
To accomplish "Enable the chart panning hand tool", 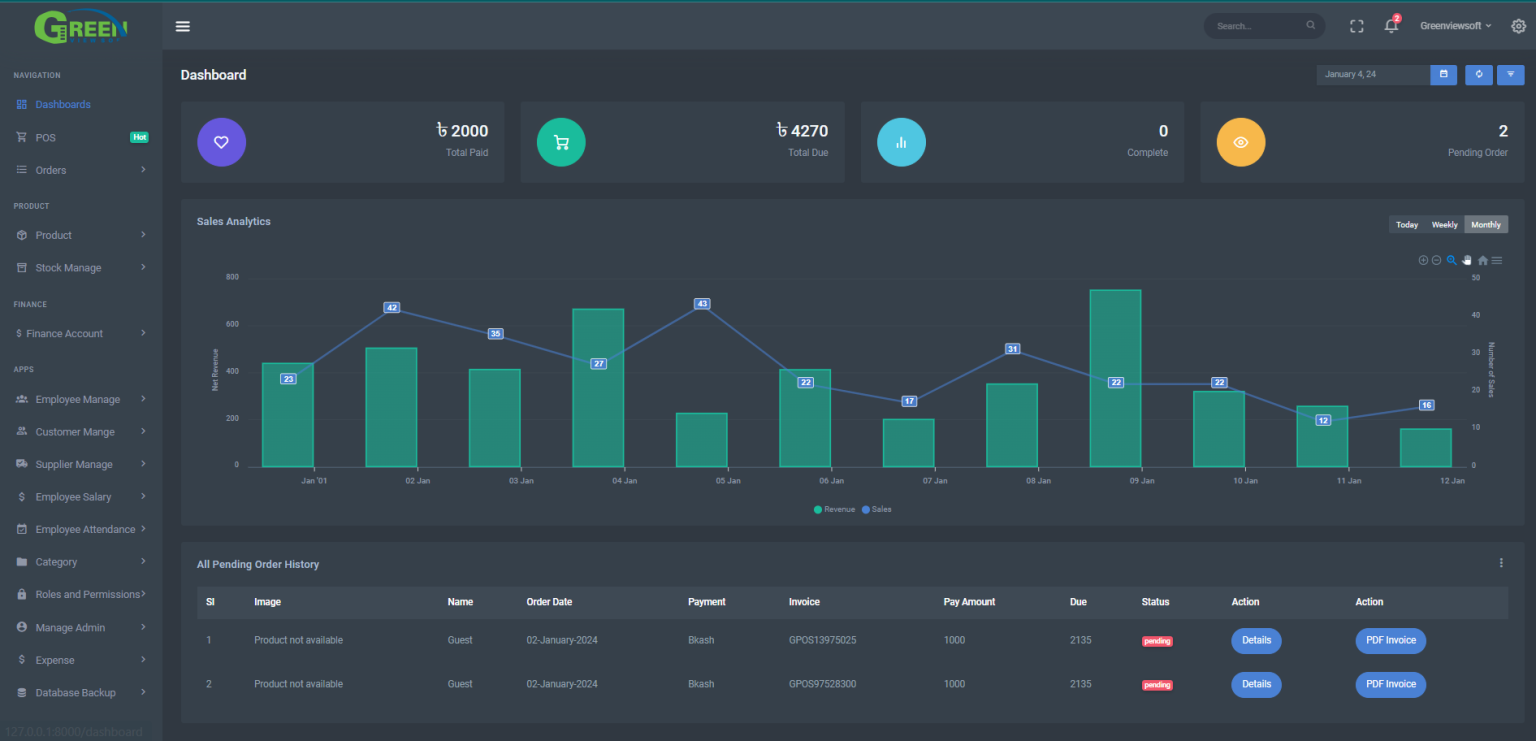I will coord(1467,260).
